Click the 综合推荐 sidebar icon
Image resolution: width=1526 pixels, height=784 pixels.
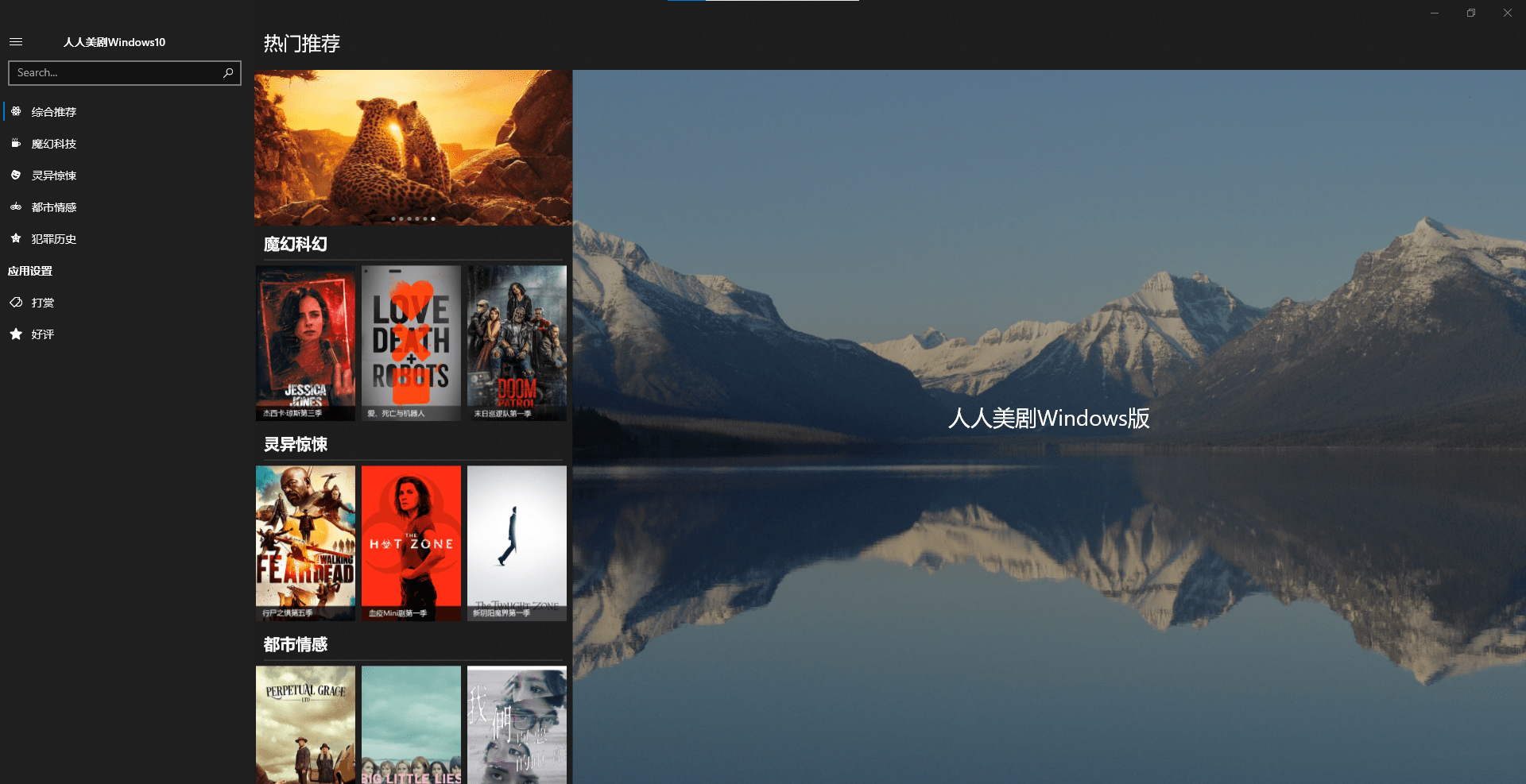point(16,112)
